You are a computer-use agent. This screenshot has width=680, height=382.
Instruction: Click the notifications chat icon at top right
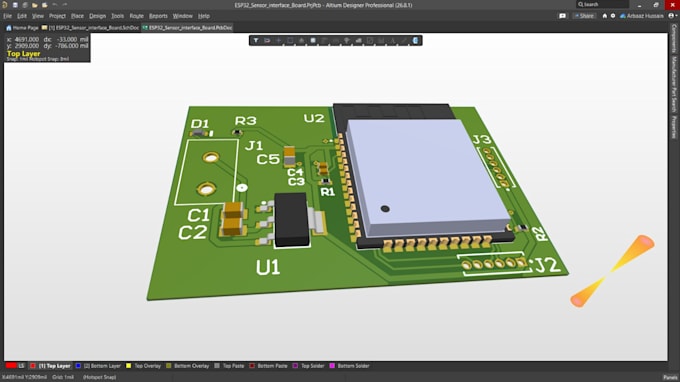[x=562, y=16]
